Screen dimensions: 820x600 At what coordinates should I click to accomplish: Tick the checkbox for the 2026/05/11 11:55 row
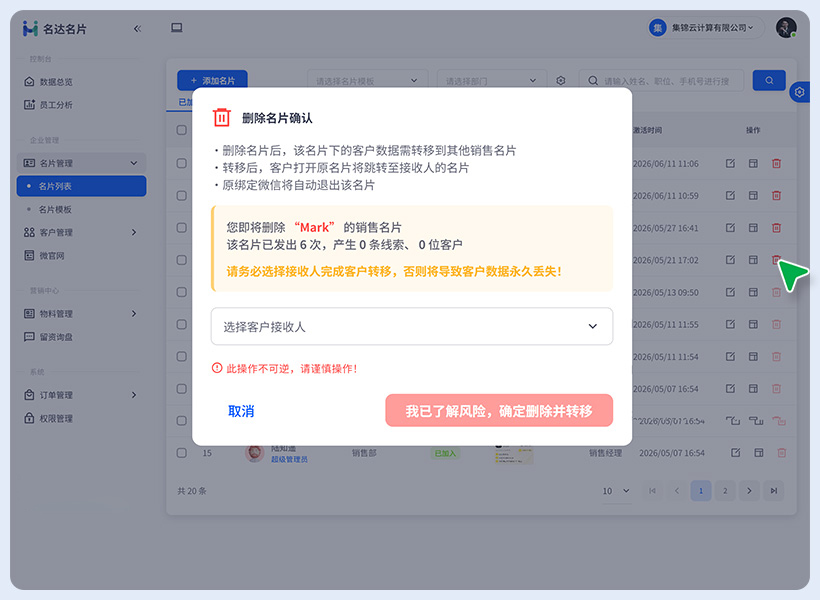point(181,324)
